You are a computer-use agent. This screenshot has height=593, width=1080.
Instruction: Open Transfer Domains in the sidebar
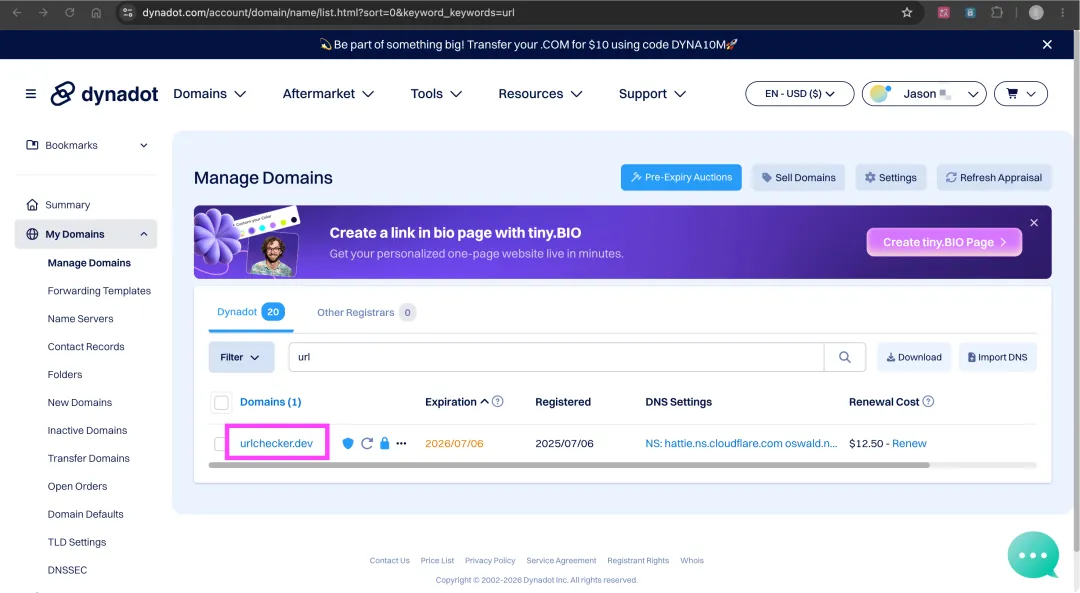point(88,458)
